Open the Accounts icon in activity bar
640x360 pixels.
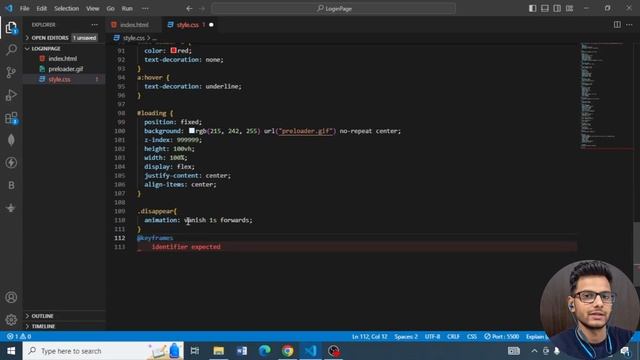11,297
